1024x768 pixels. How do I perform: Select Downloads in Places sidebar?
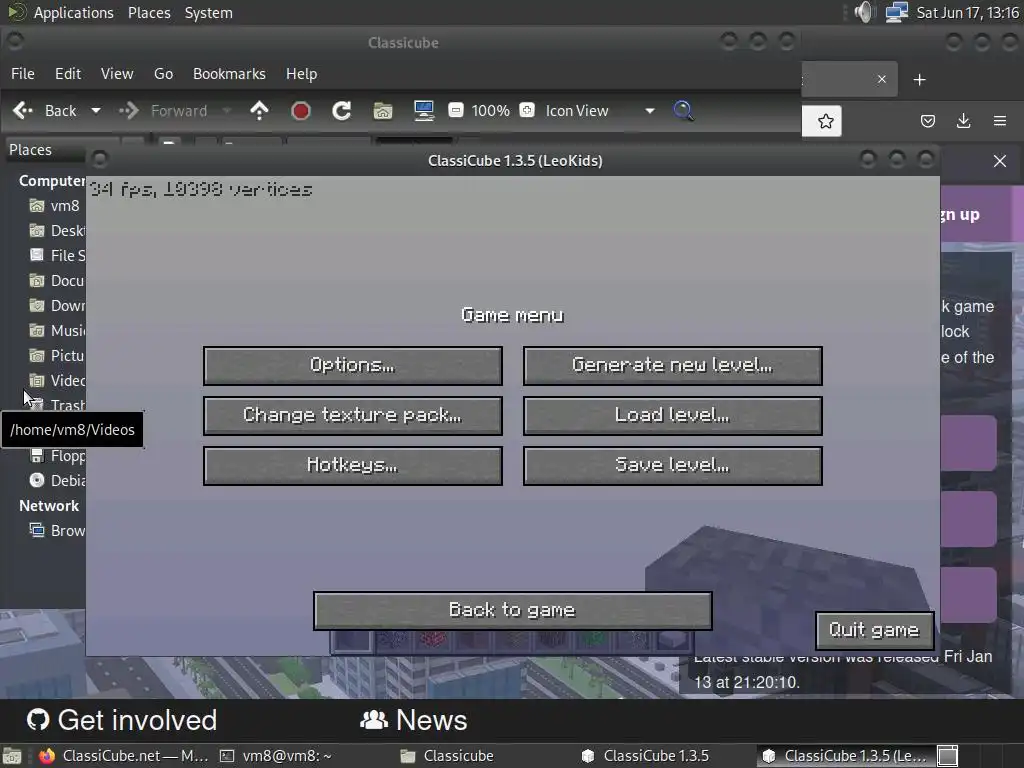pyautogui.click(x=57, y=306)
